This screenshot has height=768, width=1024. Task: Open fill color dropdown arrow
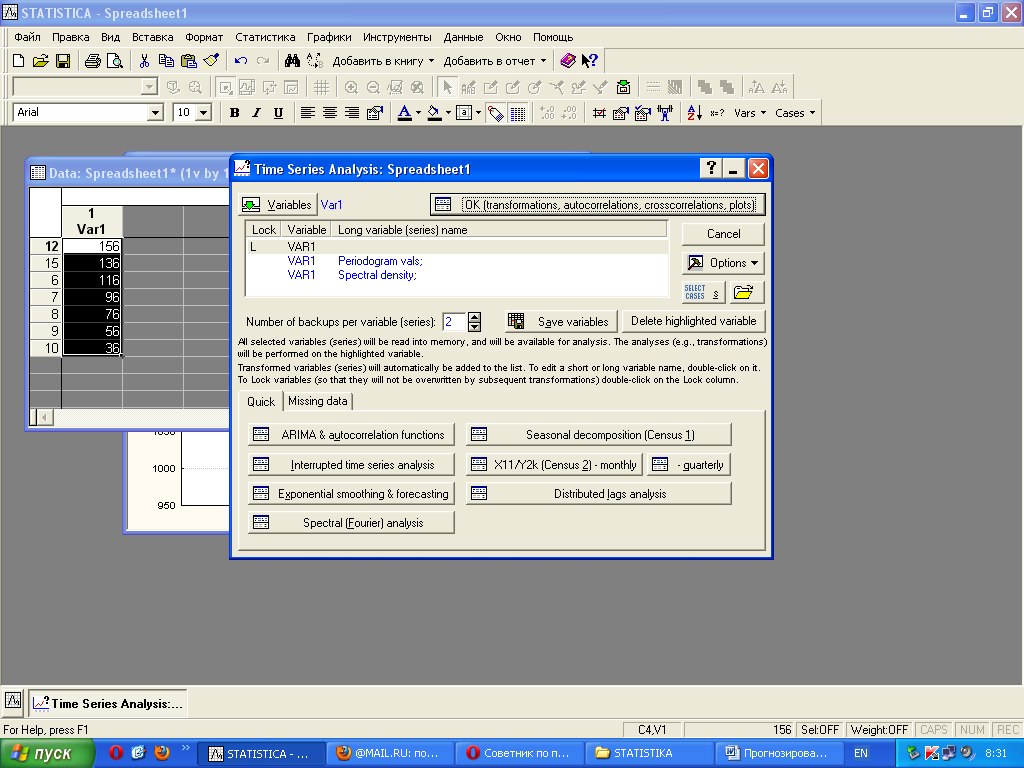point(448,113)
